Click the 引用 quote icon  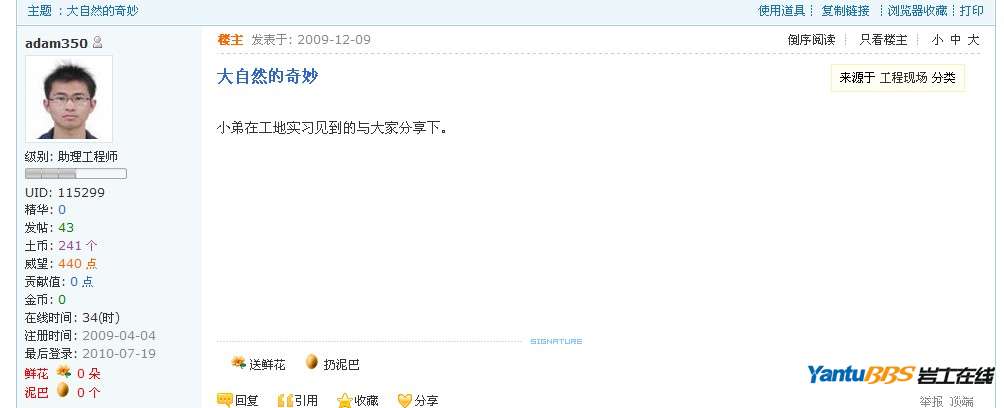285,401
